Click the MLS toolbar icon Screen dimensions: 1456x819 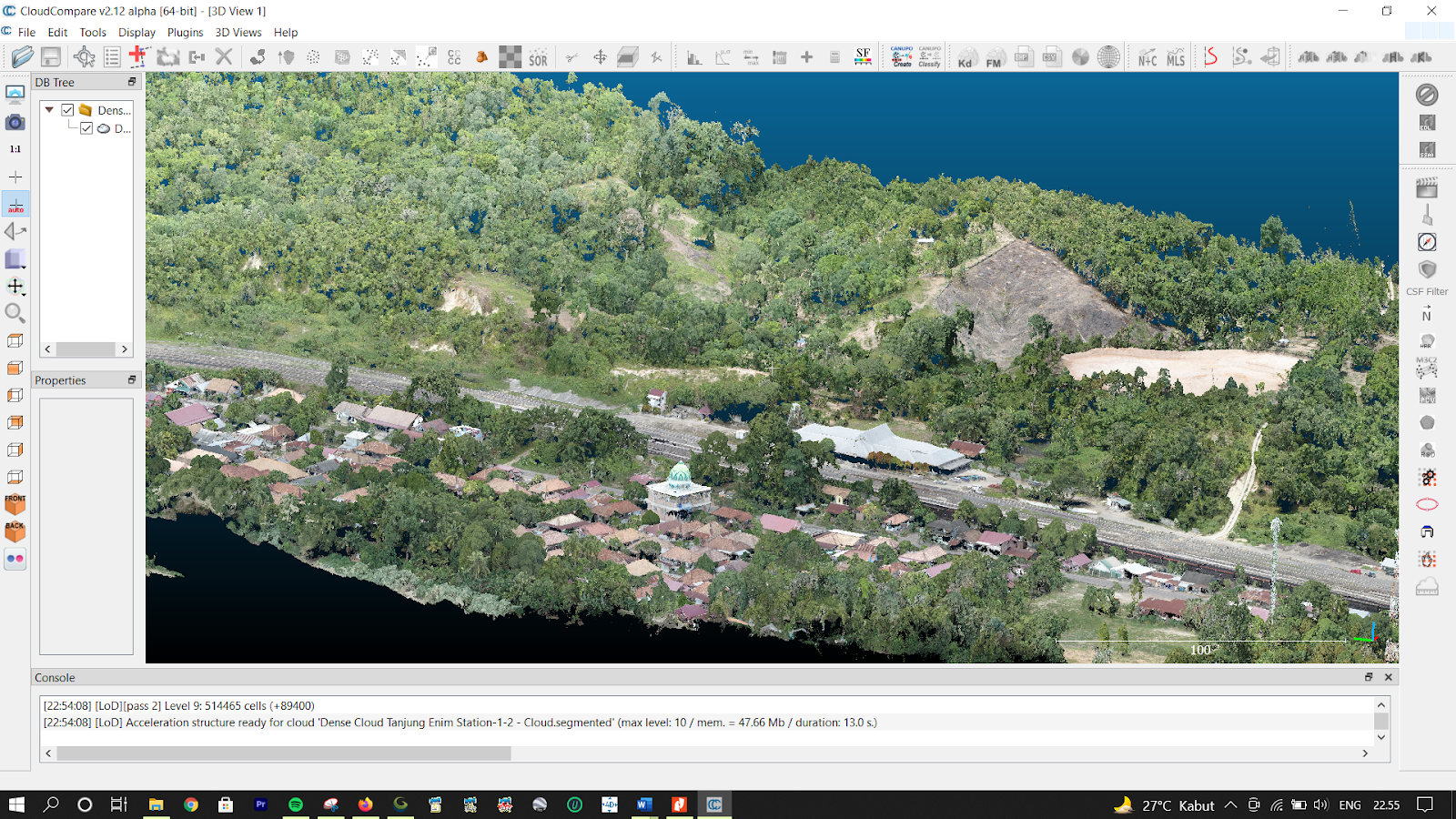click(x=1176, y=57)
